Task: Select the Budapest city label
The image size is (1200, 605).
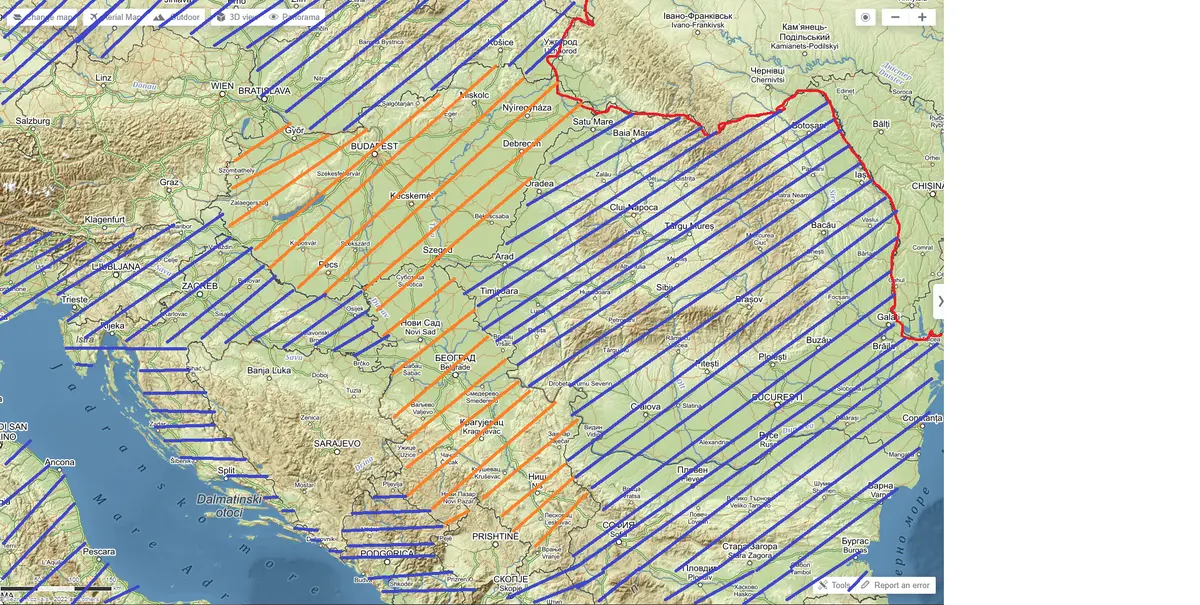Action: pos(374,146)
